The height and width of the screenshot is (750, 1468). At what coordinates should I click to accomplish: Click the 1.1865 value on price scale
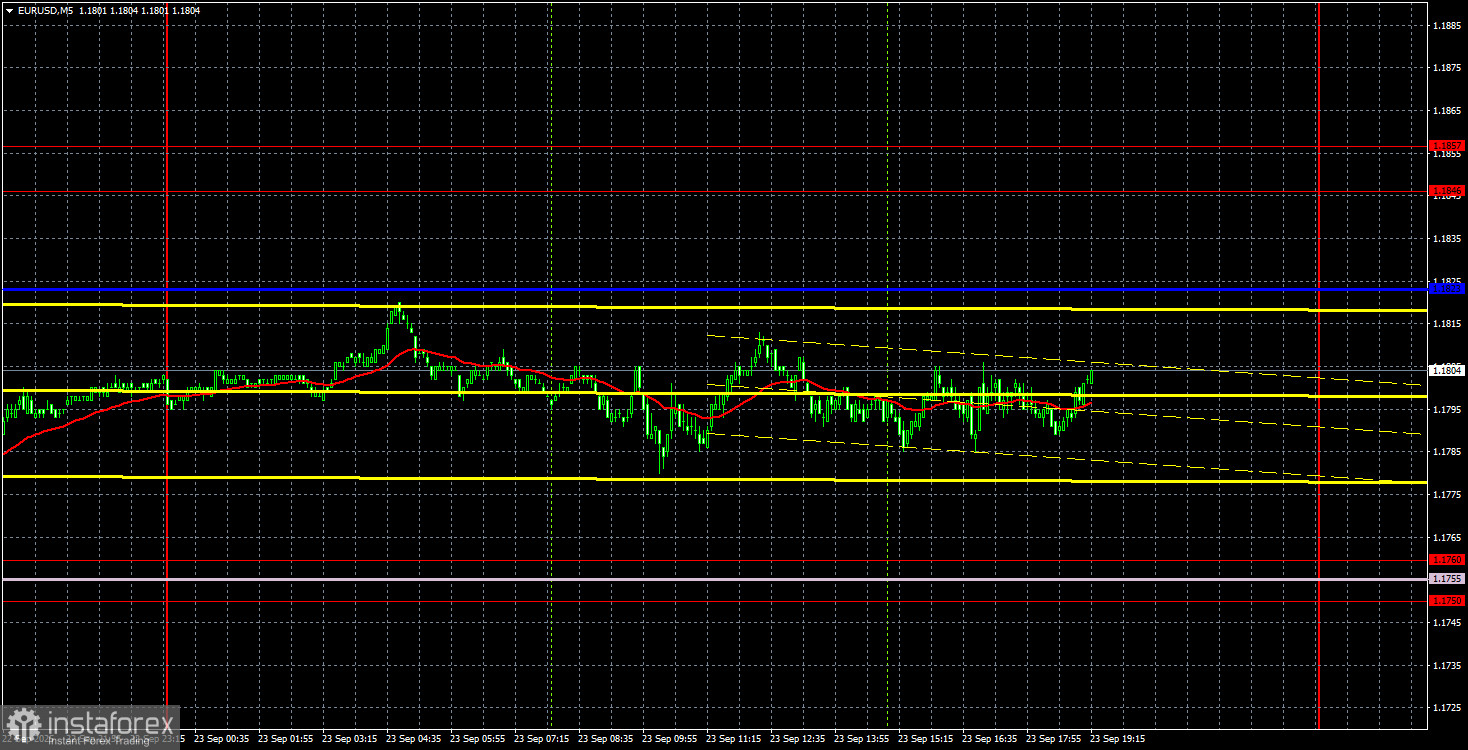(x=1448, y=111)
